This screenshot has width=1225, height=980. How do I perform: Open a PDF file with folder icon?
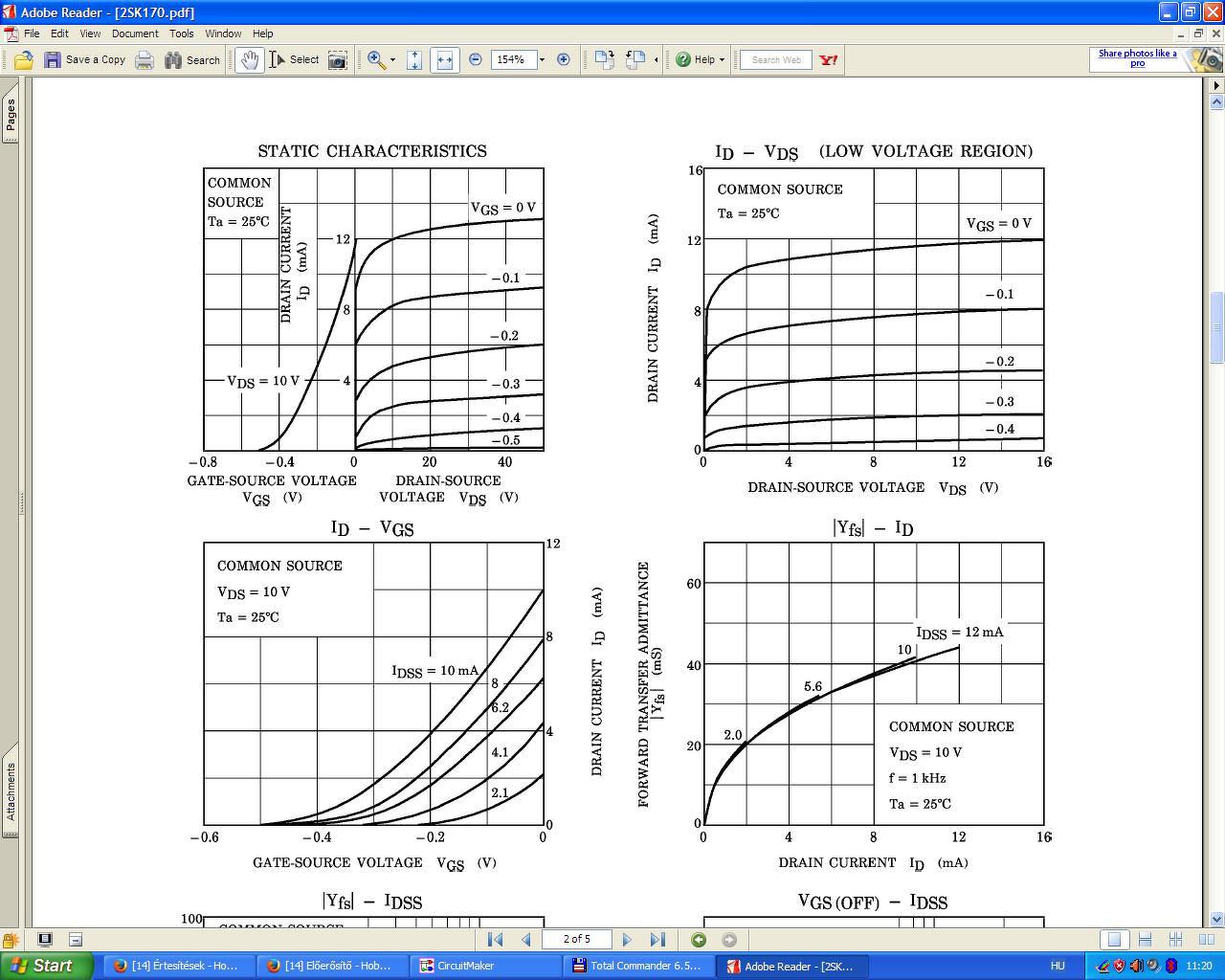point(24,60)
